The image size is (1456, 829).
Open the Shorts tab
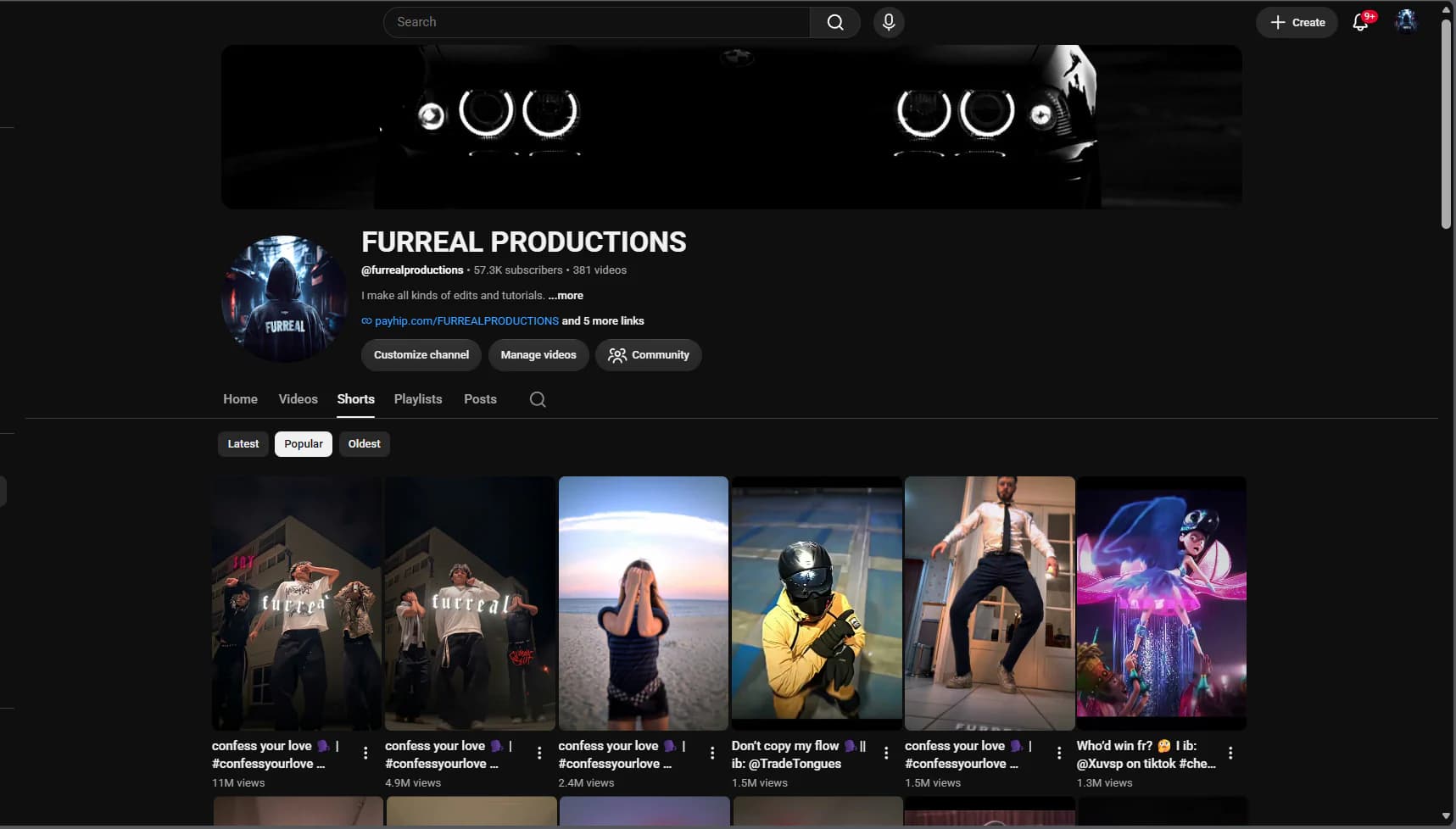pyautogui.click(x=356, y=399)
